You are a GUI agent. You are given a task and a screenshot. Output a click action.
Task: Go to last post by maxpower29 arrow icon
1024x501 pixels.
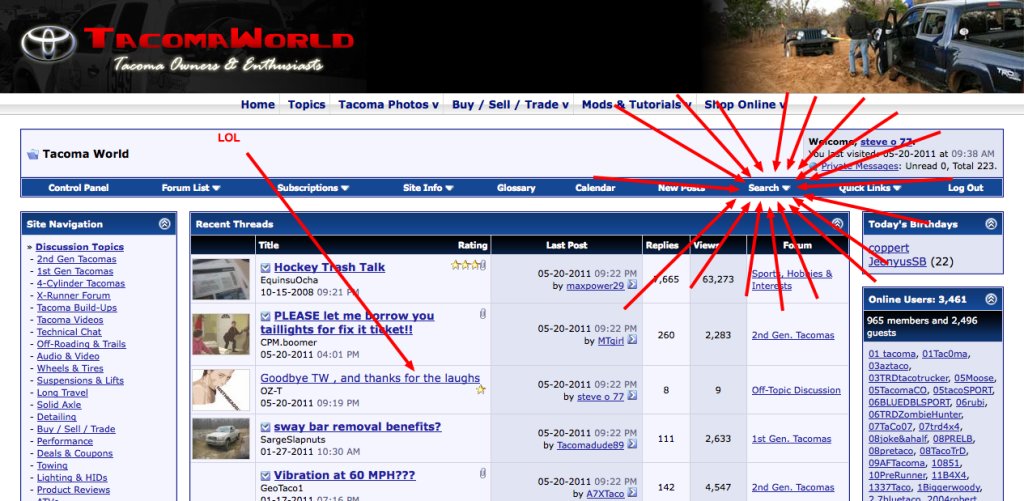pyautogui.click(x=632, y=285)
